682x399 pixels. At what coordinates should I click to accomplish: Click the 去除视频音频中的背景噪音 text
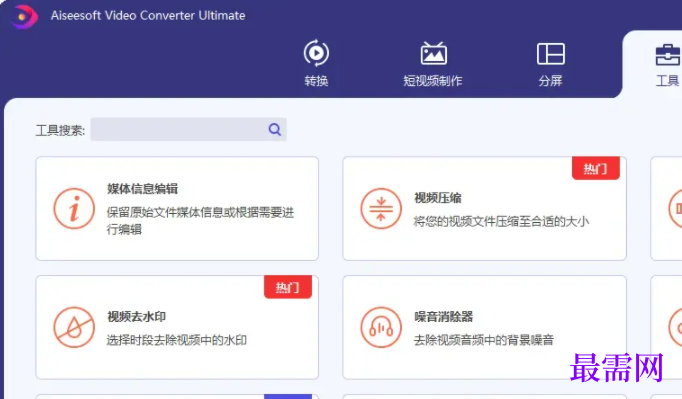(x=484, y=340)
